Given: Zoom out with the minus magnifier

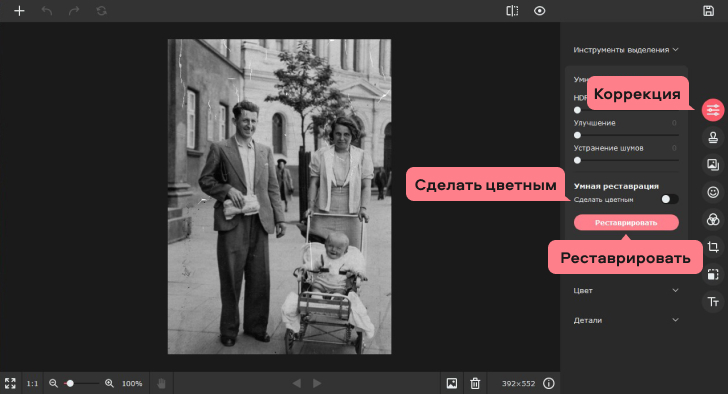Looking at the screenshot, I should (x=53, y=383).
